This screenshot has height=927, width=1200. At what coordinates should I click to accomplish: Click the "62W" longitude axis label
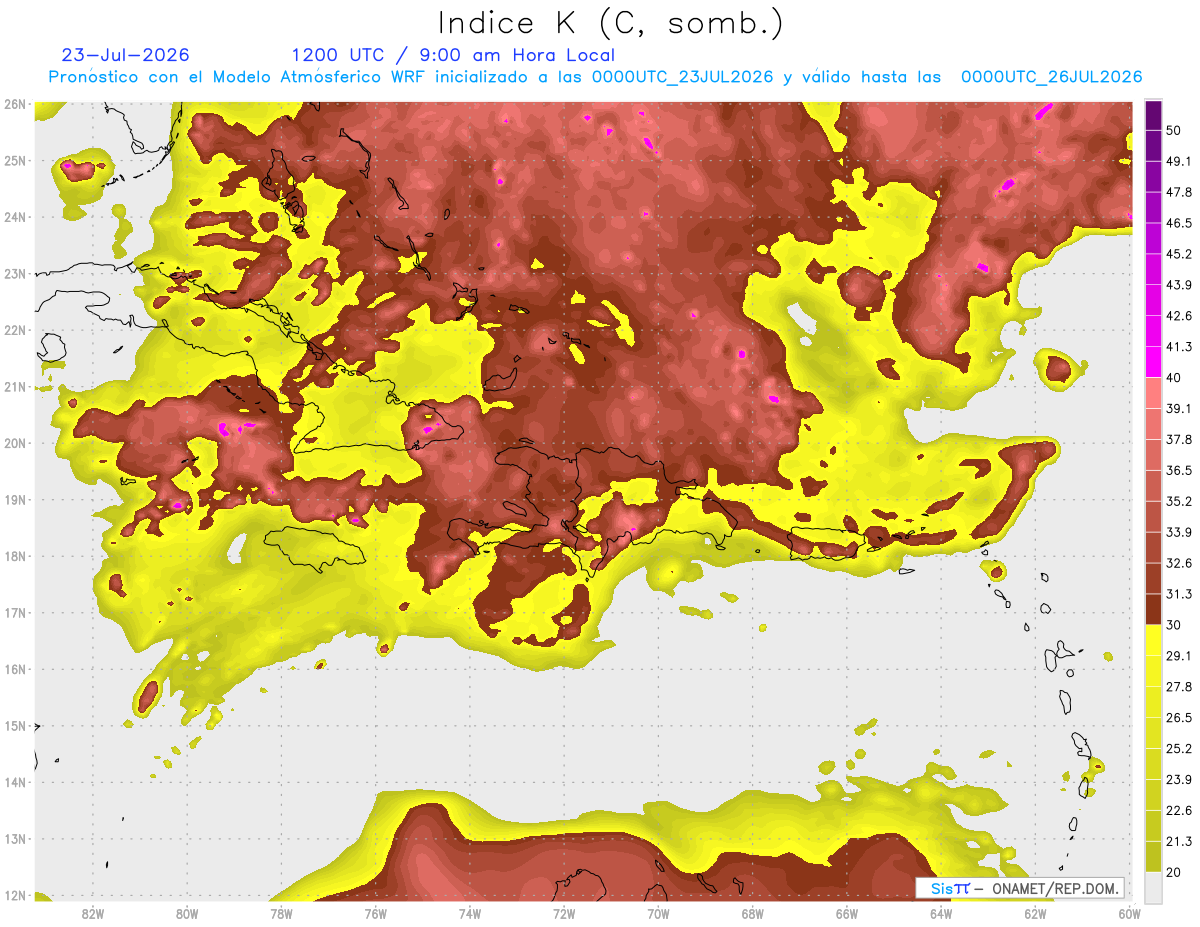click(x=1036, y=913)
